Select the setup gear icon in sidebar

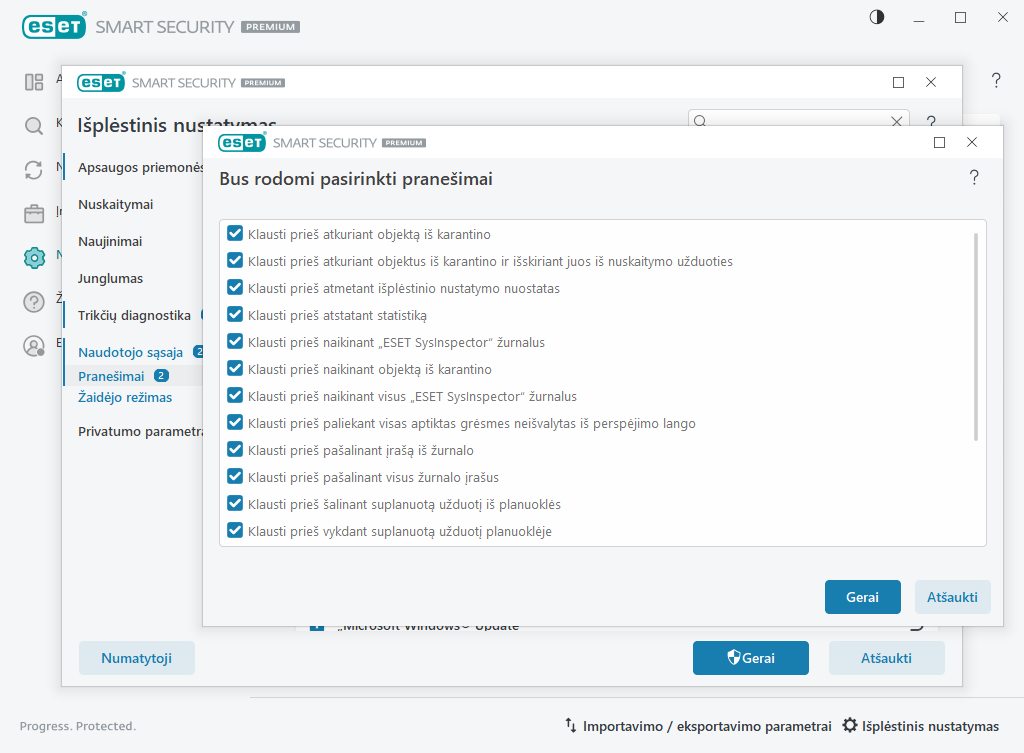(x=34, y=258)
